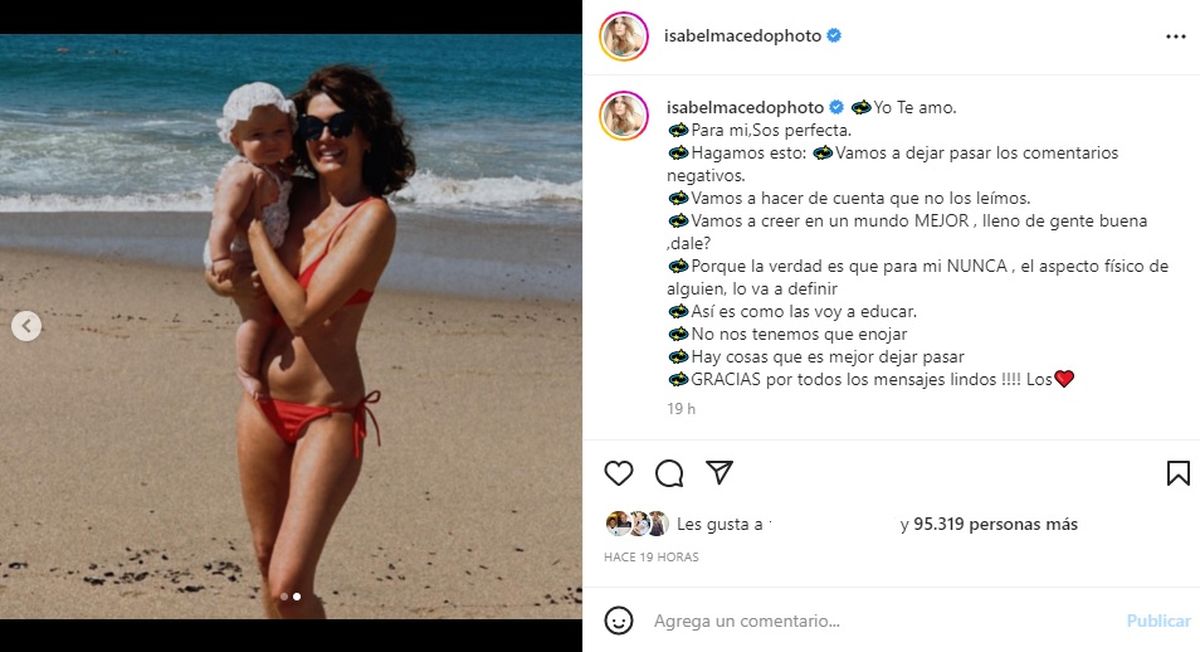Viewport: 1200px width, 652px height.
Task: Save the post with the bookmark icon
Action: point(1178,473)
